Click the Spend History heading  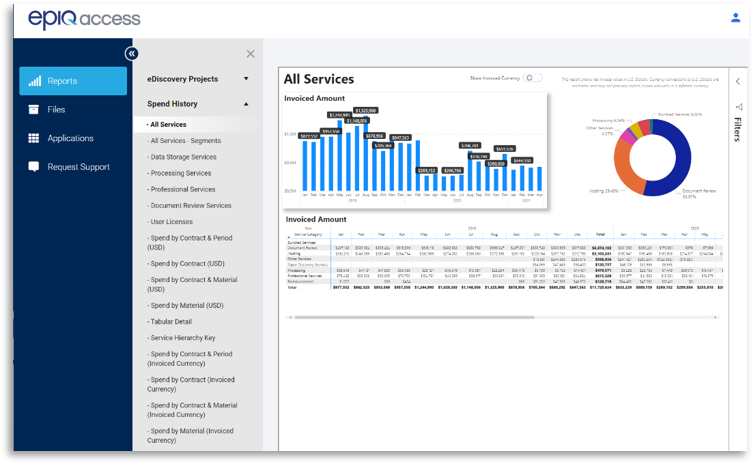click(x=172, y=104)
